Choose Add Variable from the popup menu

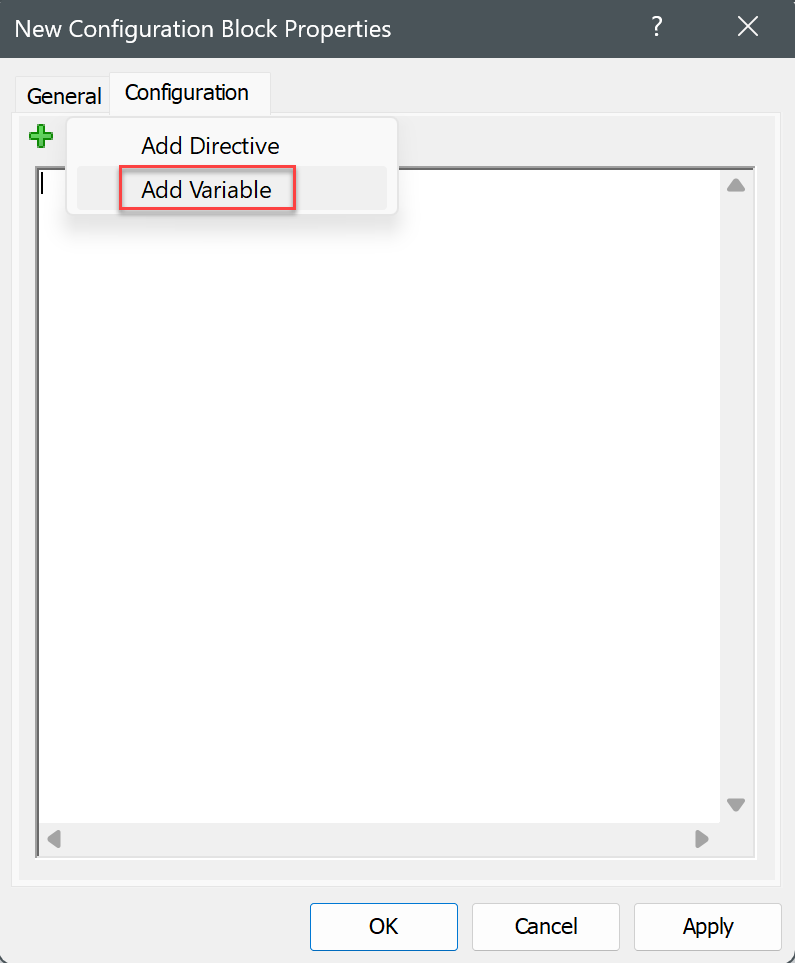206,190
